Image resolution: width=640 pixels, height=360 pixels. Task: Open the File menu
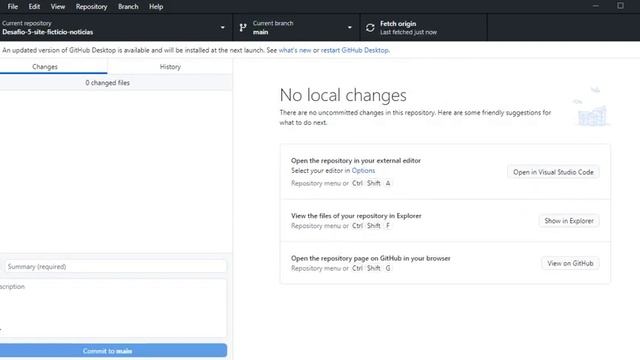(x=13, y=7)
